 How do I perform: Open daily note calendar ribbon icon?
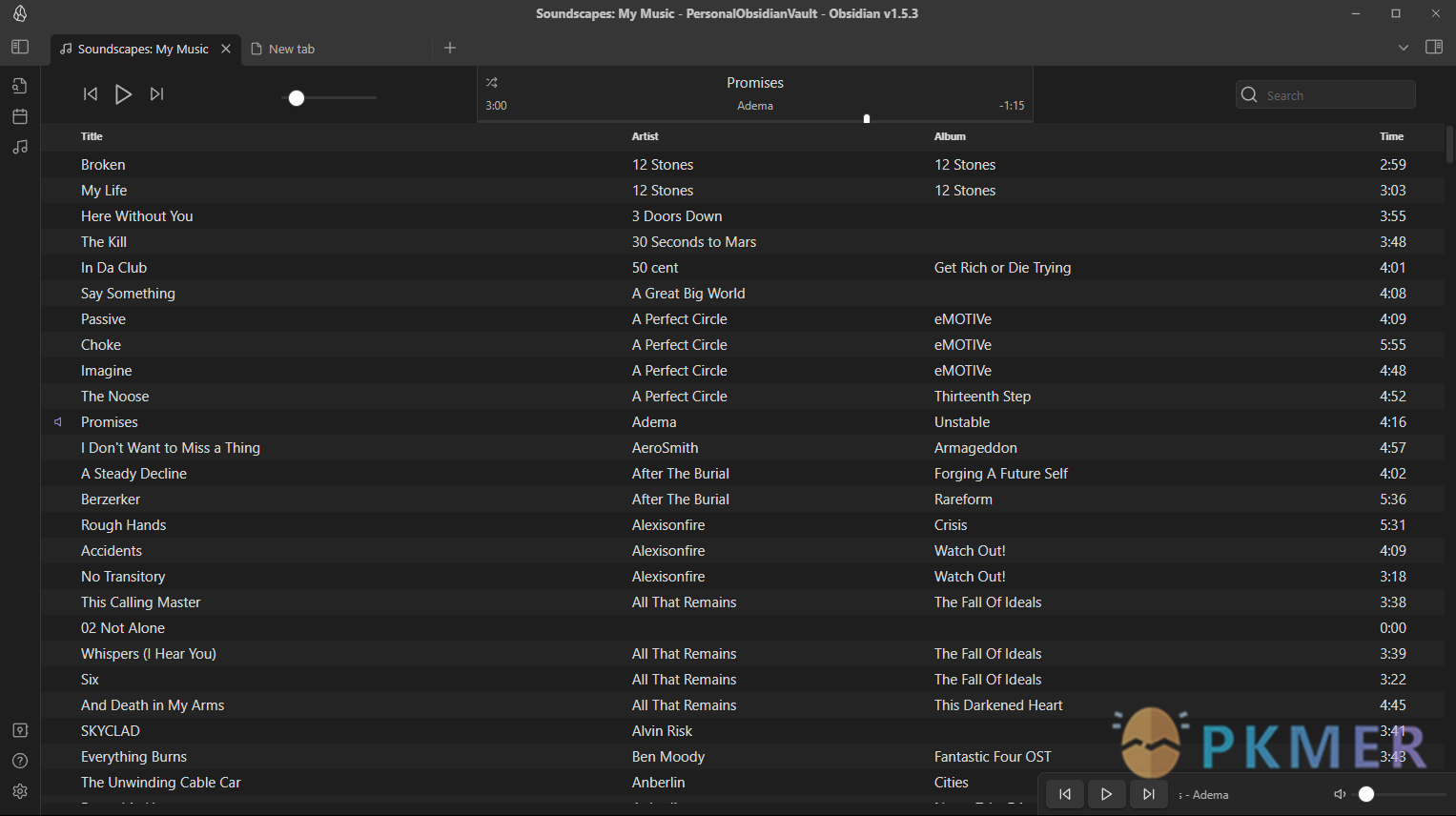point(20,116)
